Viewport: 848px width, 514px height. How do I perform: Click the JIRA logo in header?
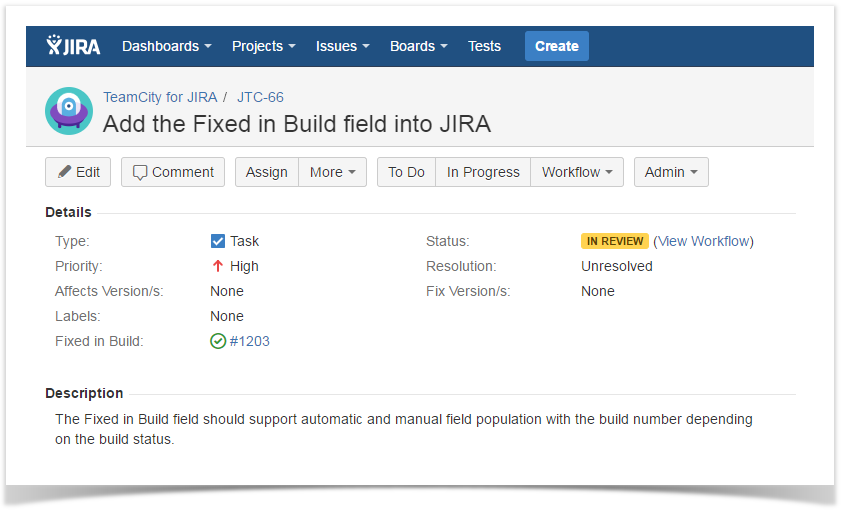(x=73, y=46)
